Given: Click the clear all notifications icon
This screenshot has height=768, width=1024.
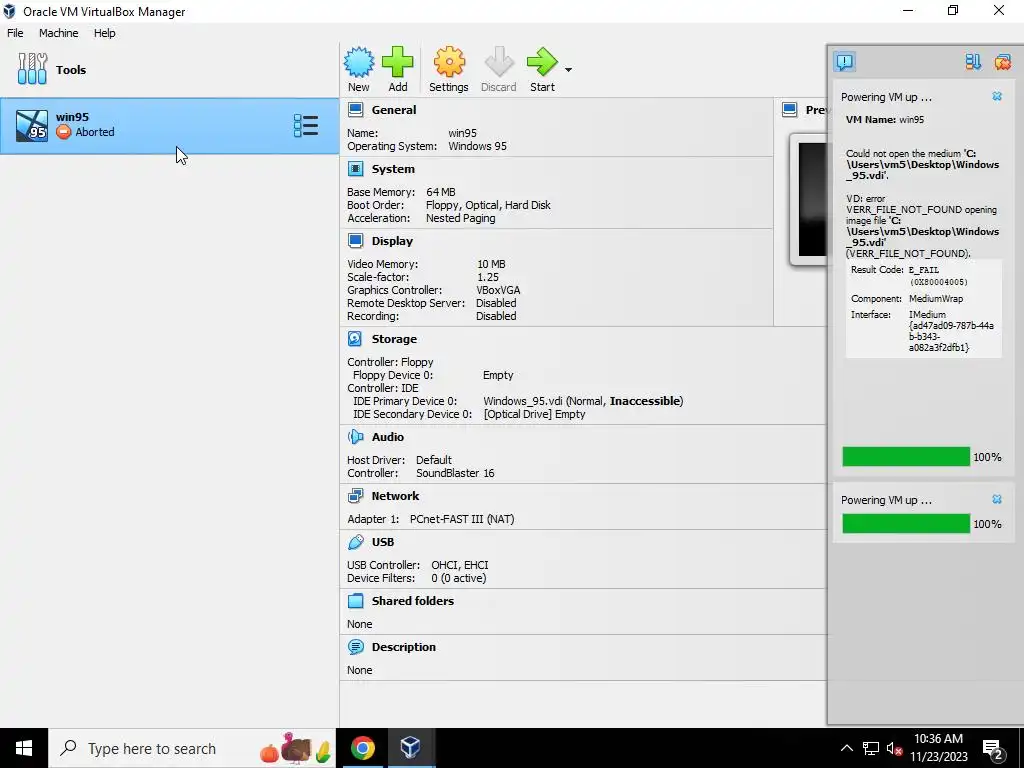Looking at the screenshot, I should coord(1002,62).
